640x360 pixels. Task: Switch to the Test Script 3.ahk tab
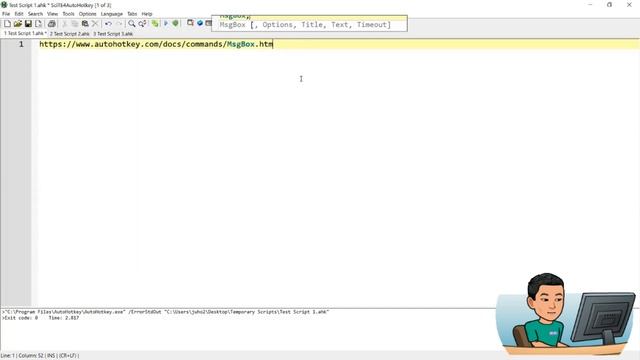pos(113,34)
